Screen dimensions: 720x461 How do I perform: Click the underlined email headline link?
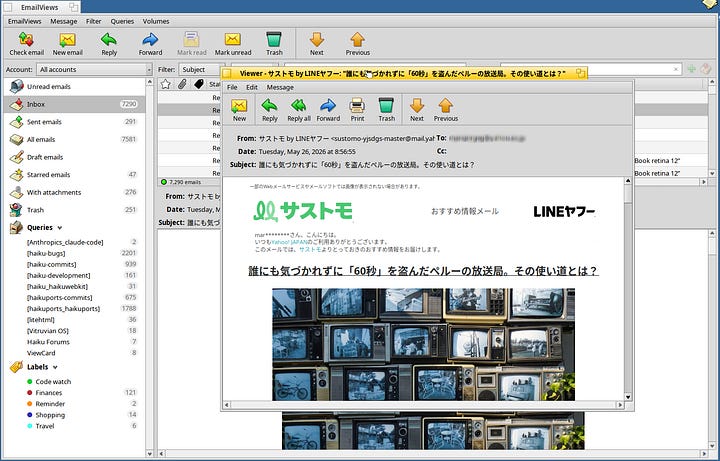pyautogui.click(x=423, y=271)
